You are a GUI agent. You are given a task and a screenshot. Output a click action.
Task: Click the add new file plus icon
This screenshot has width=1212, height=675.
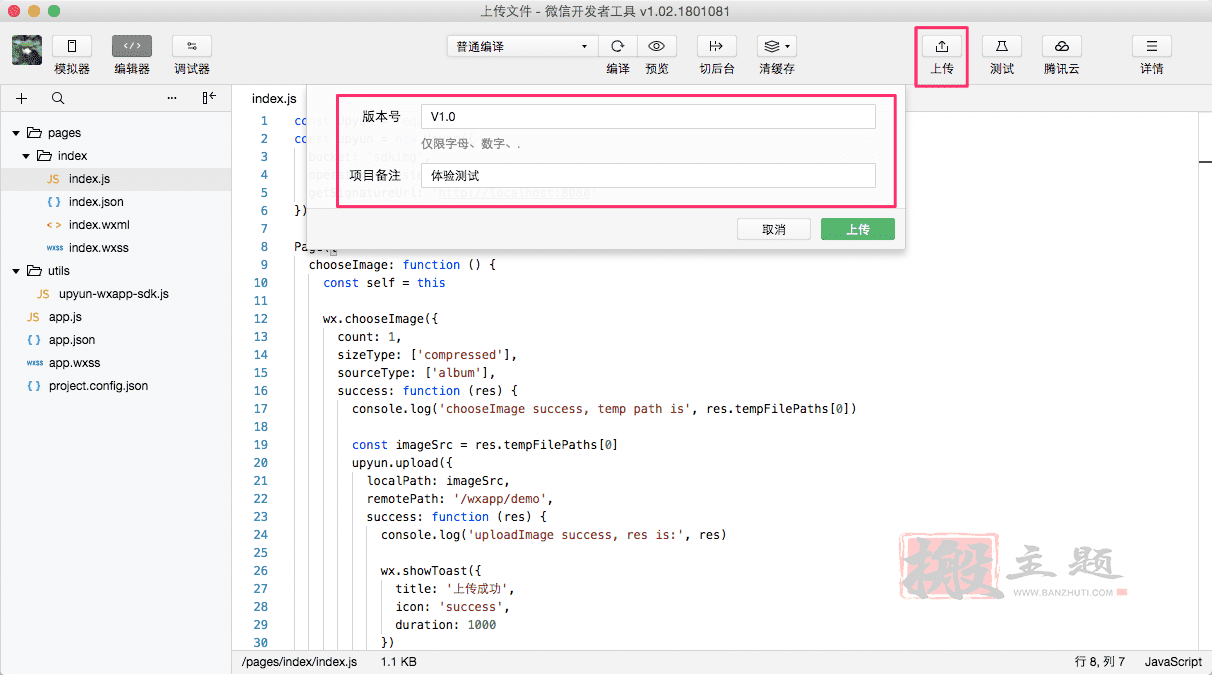[x=22, y=98]
